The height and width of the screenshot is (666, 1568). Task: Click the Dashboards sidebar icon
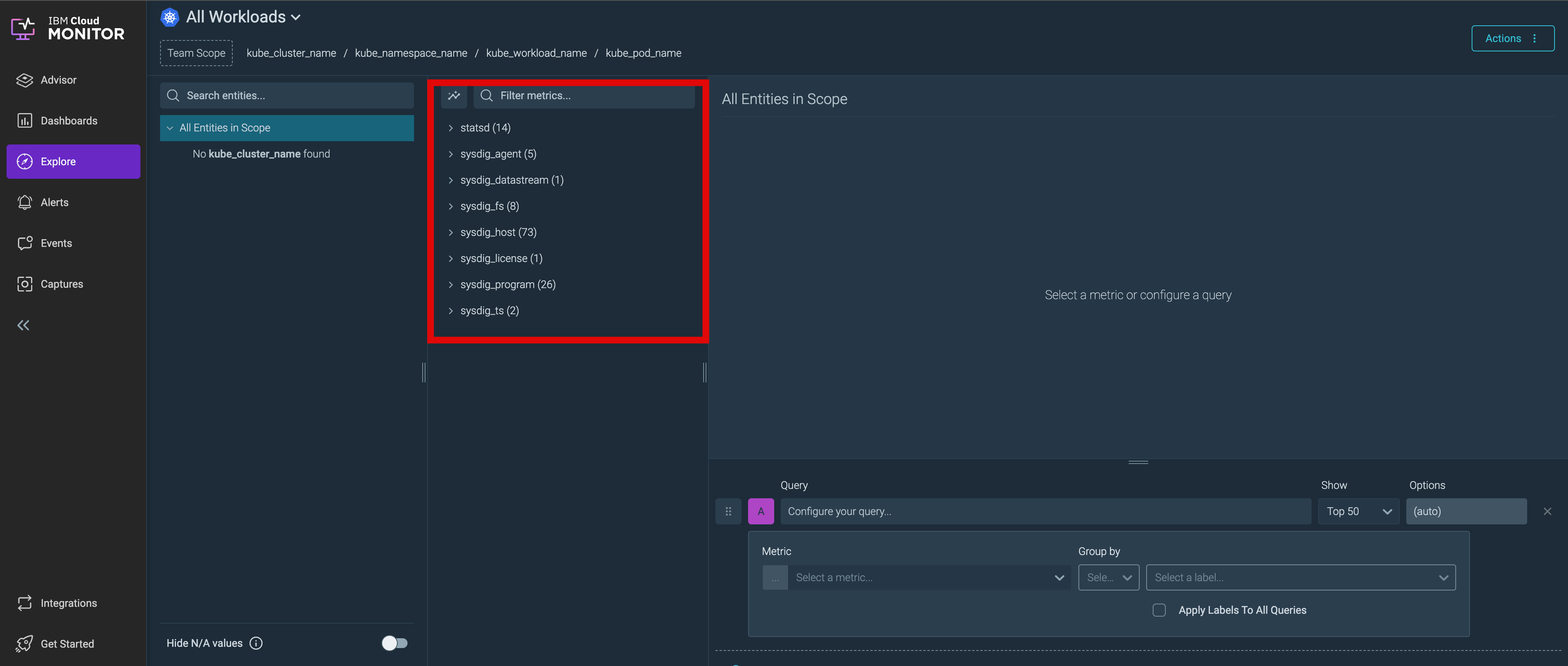pyautogui.click(x=24, y=120)
